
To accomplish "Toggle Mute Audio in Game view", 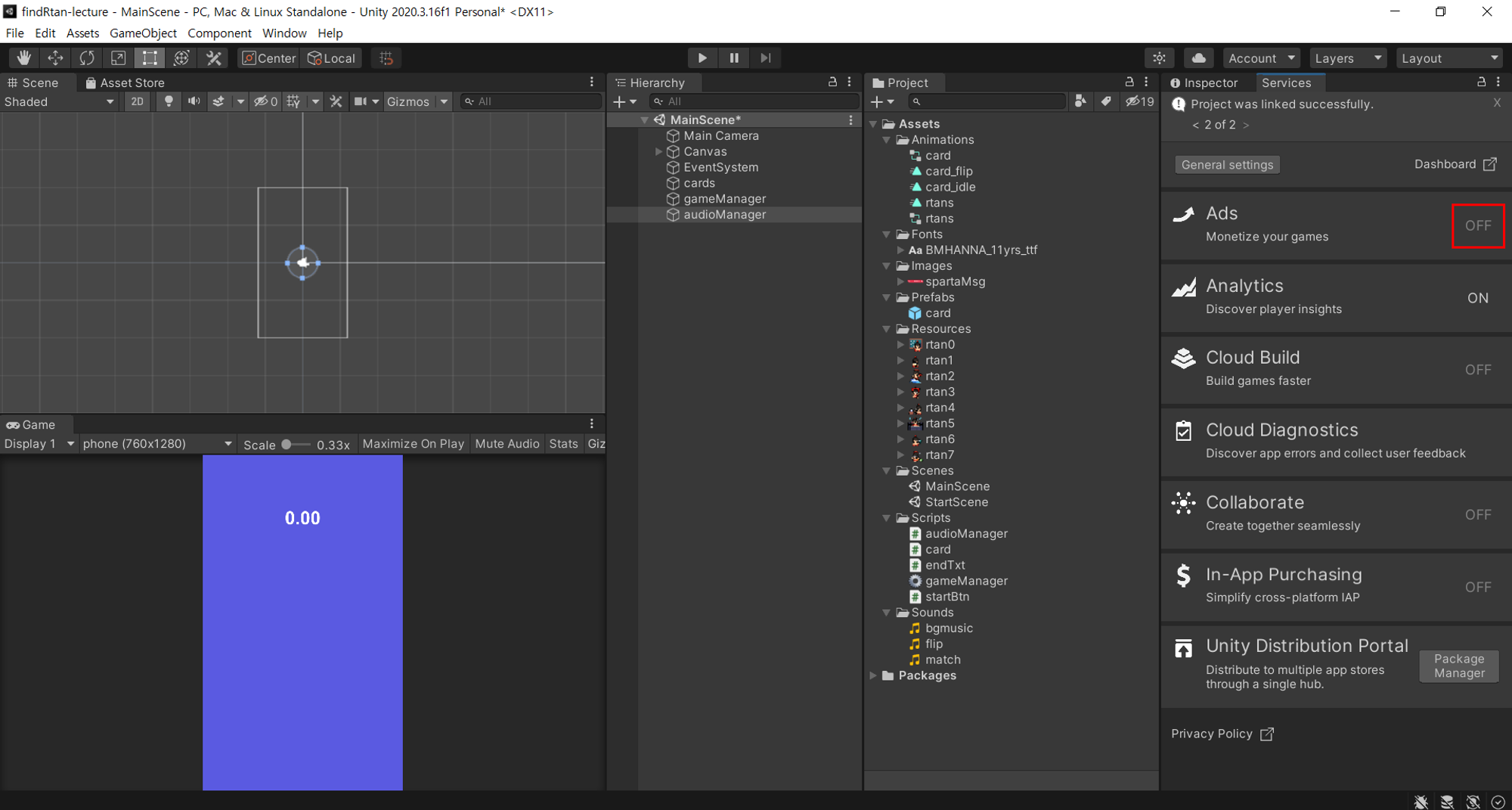I will tap(507, 444).
